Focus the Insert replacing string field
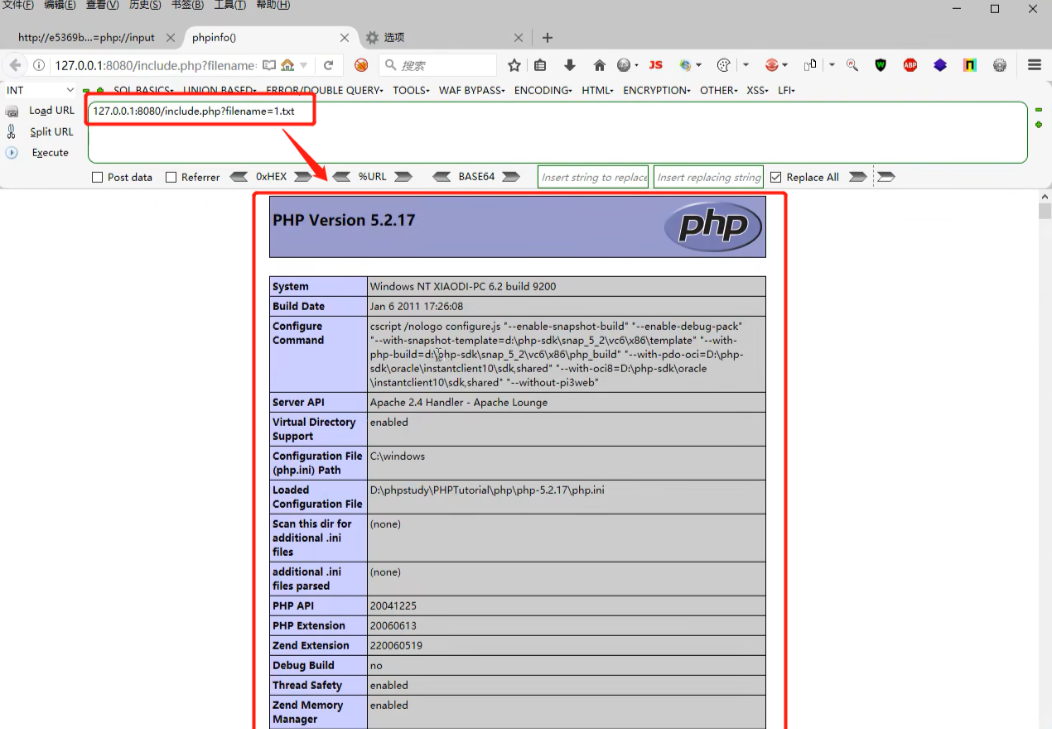The width and height of the screenshot is (1052, 729). pos(708,177)
